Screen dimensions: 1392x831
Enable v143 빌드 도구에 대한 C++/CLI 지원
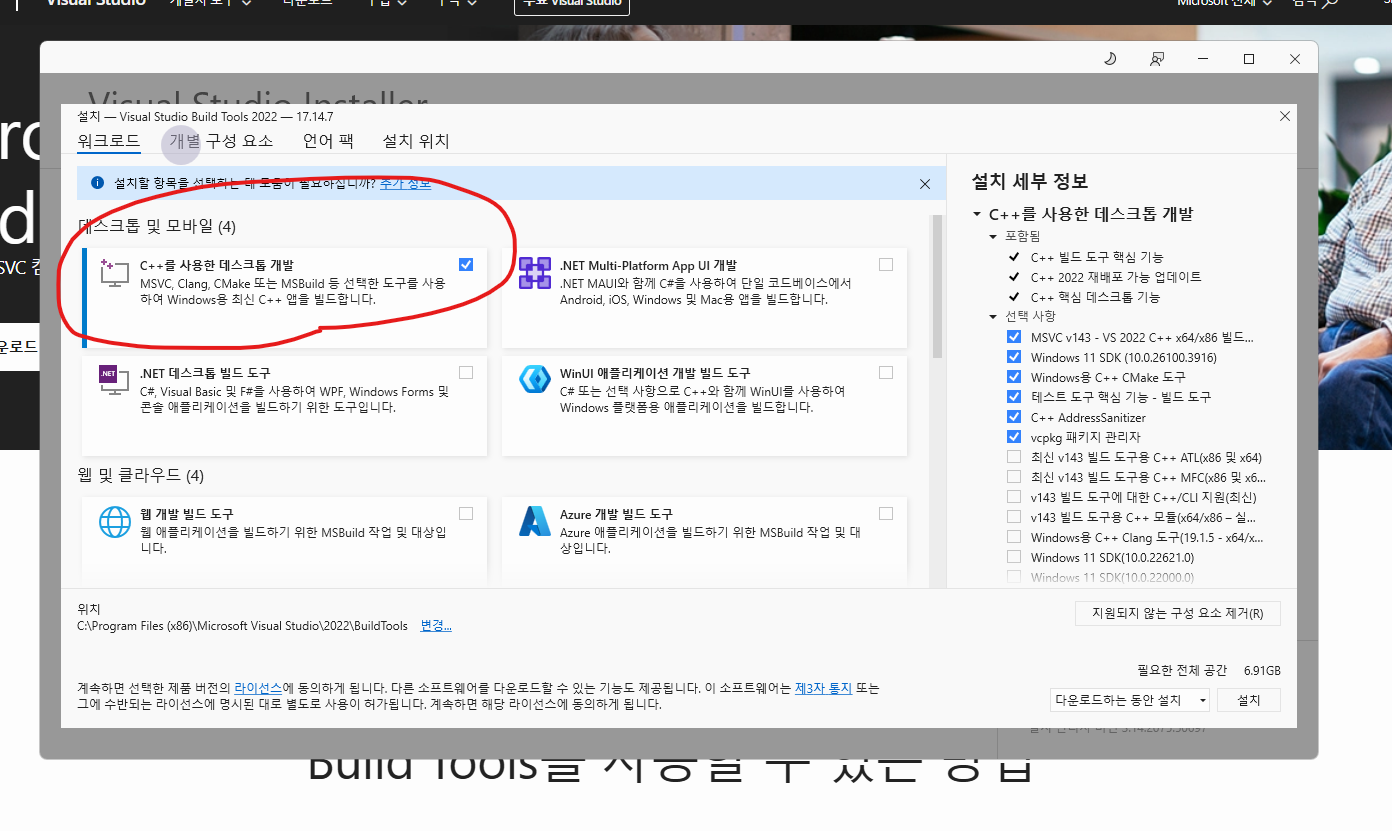coord(1014,497)
